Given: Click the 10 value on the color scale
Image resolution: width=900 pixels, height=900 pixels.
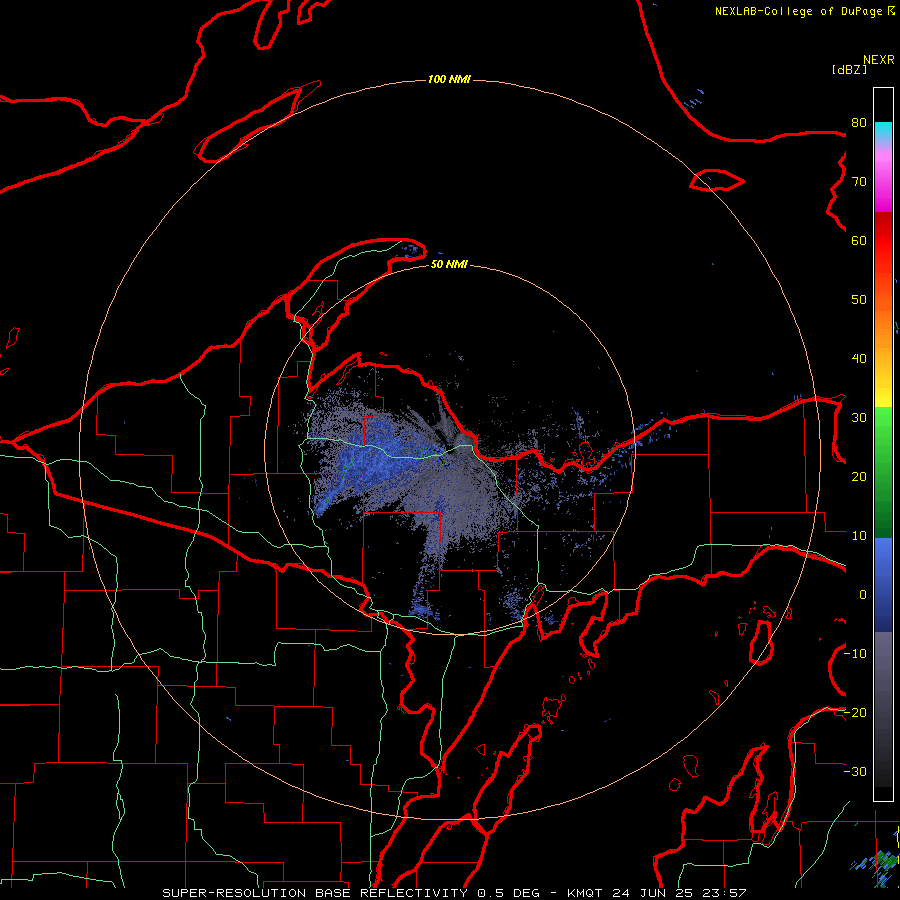Looking at the screenshot, I should tap(859, 536).
